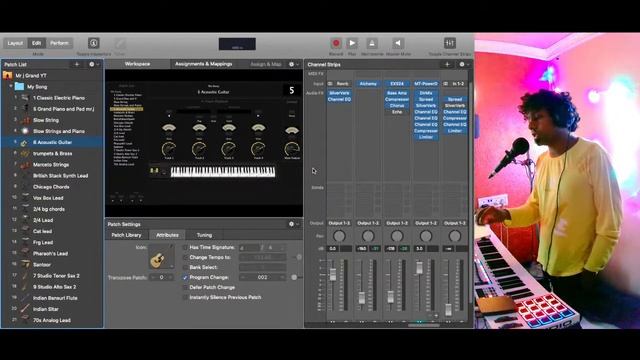
Task: Switch to Layout mode
Action: pyautogui.click(x=15, y=43)
